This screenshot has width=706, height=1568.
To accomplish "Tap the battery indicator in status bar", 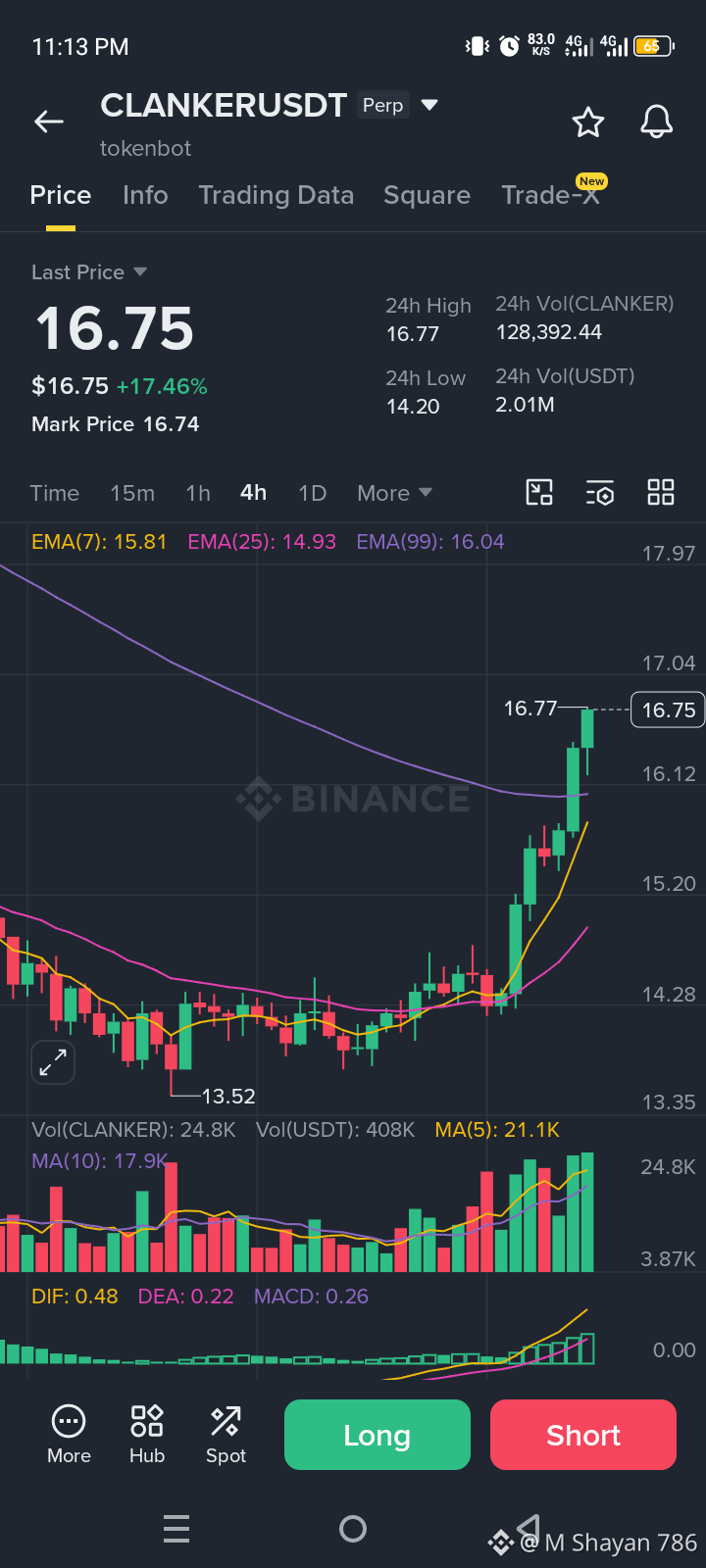I will [654, 46].
